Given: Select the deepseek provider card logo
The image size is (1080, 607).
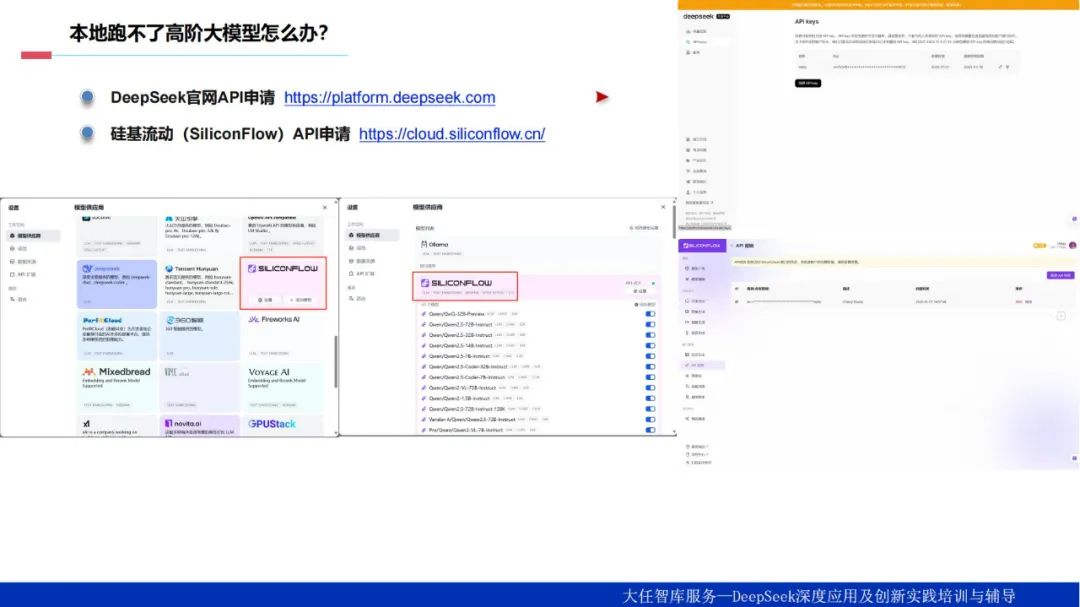Looking at the screenshot, I should coord(101,269).
